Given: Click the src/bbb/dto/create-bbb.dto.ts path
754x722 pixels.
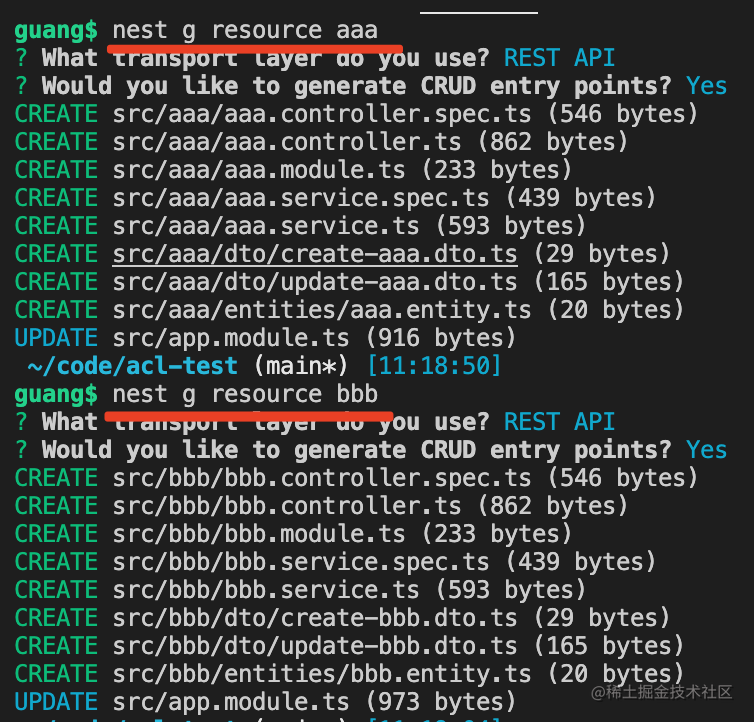Looking at the screenshot, I should (x=315, y=618).
